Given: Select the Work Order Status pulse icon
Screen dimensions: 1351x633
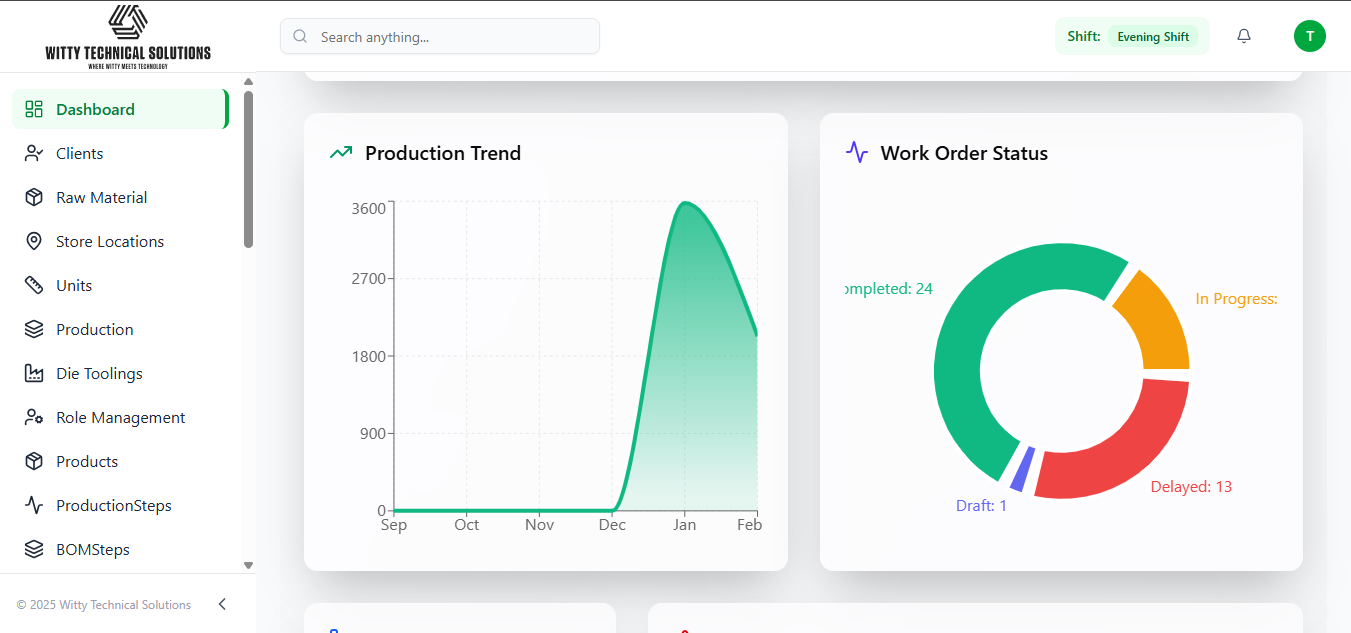Looking at the screenshot, I should (x=856, y=152).
